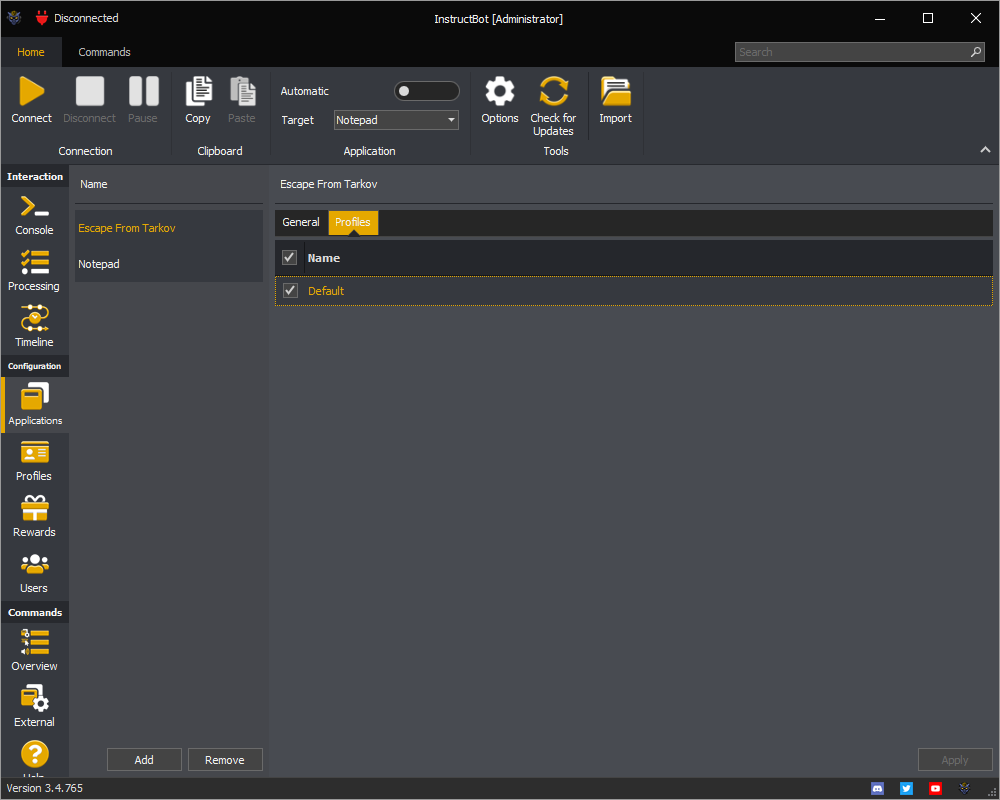The width and height of the screenshot is (1000, 800).
Task: Click the Import folder icon
Action: pos(615,91)
